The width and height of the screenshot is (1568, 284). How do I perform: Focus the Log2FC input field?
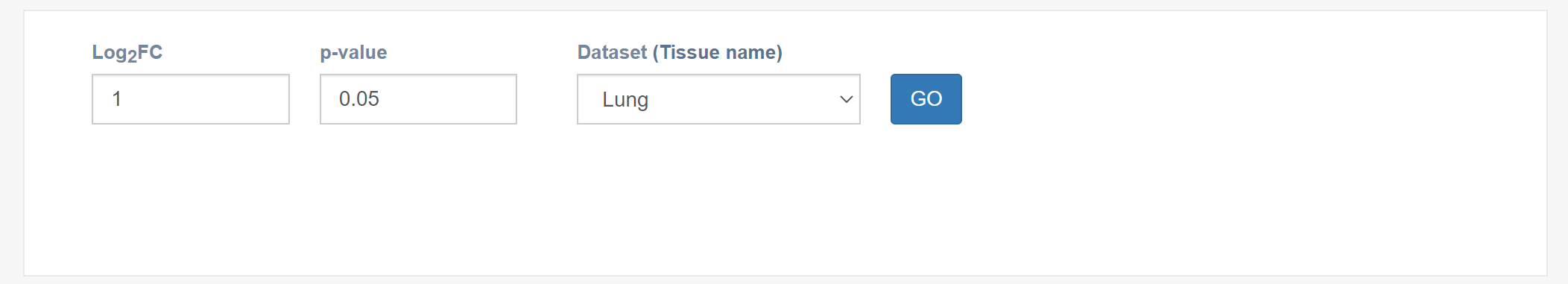tap(191, 99)
